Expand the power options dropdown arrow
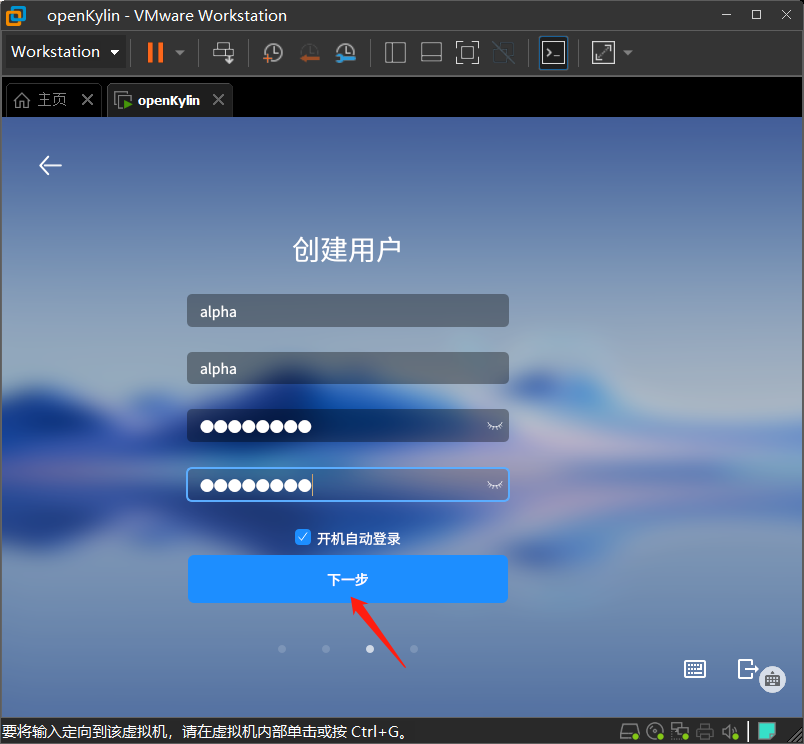 pos(180,52)
